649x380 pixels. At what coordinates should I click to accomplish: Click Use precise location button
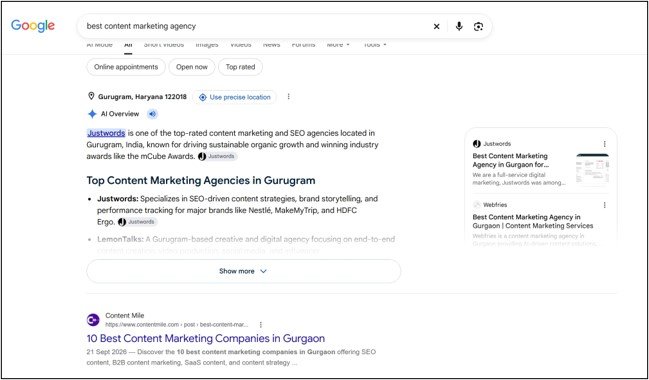[x=234, y=97]
